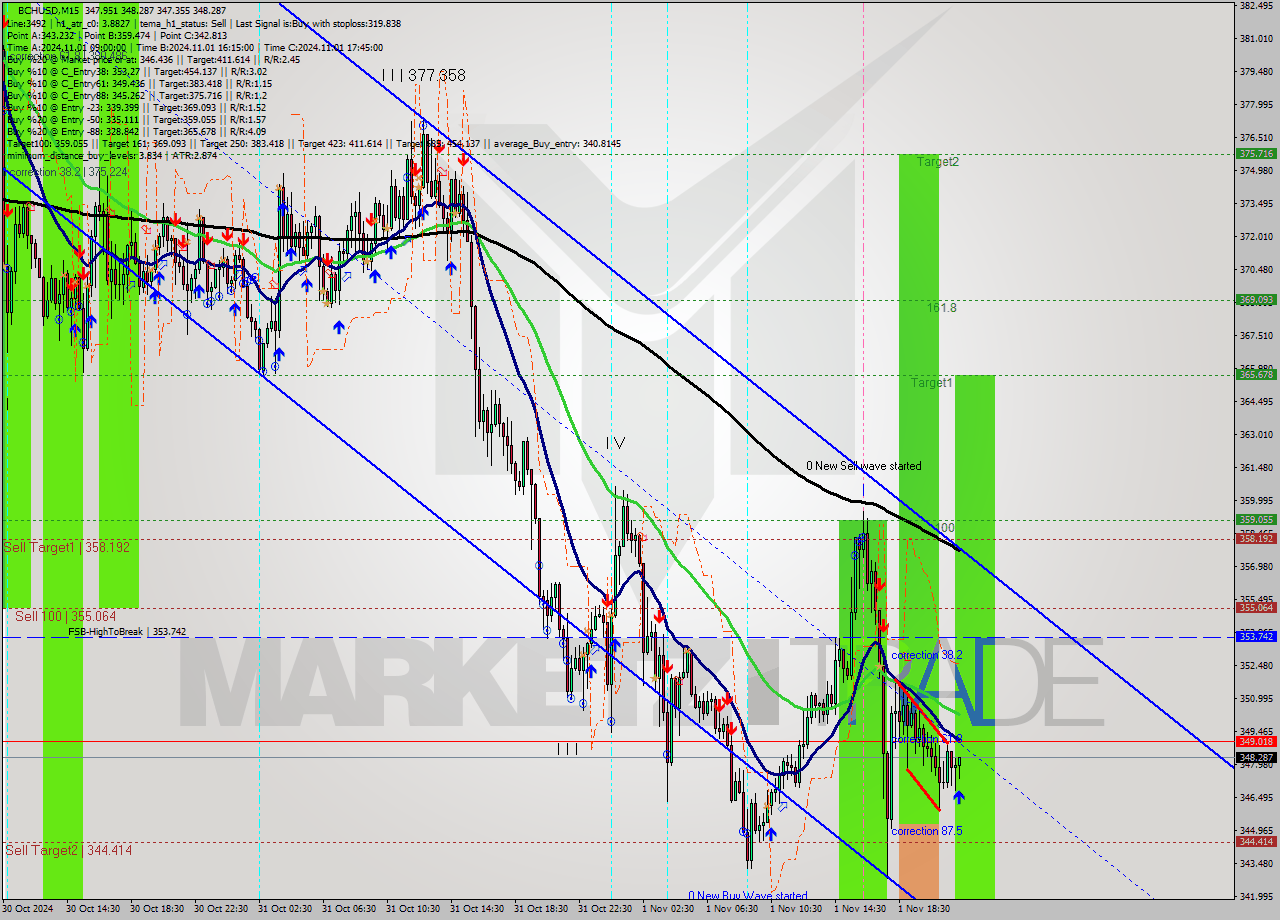Click the red 344.414 price axis tag
This screenshot has height=920, width=1280.
[1256, 841]
